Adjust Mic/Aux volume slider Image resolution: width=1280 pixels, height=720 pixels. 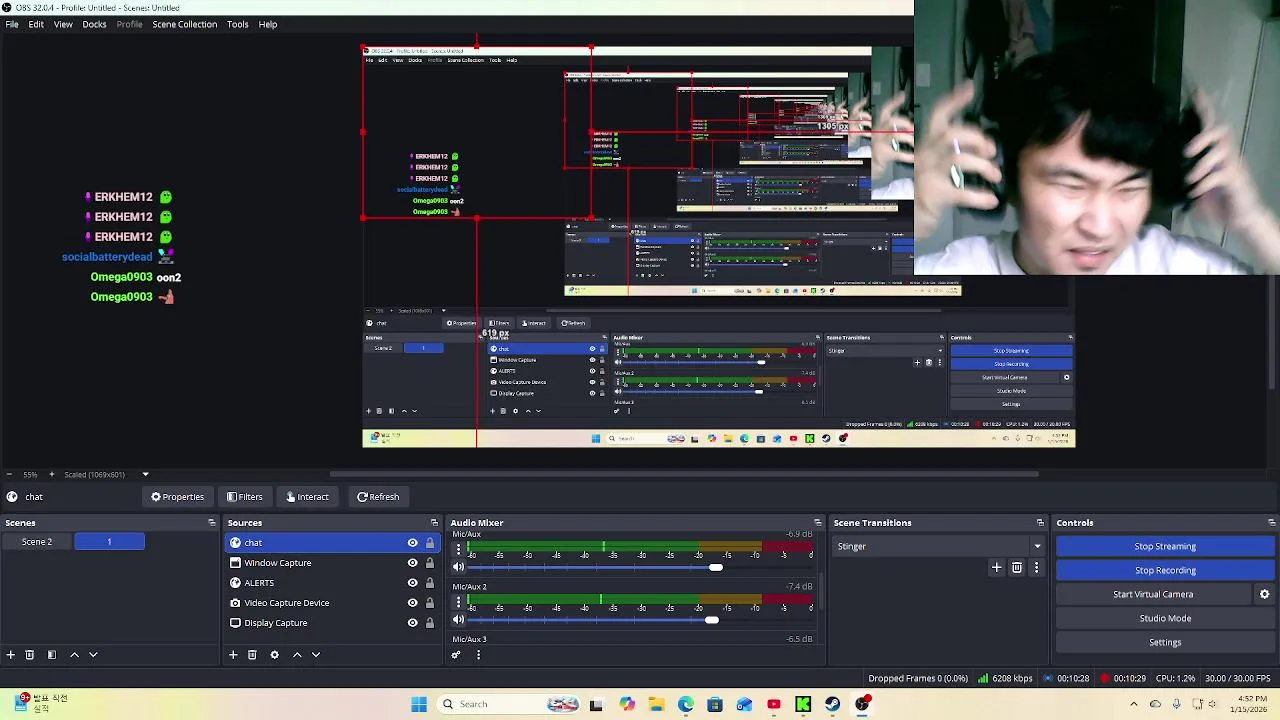(x=716, y=568)
